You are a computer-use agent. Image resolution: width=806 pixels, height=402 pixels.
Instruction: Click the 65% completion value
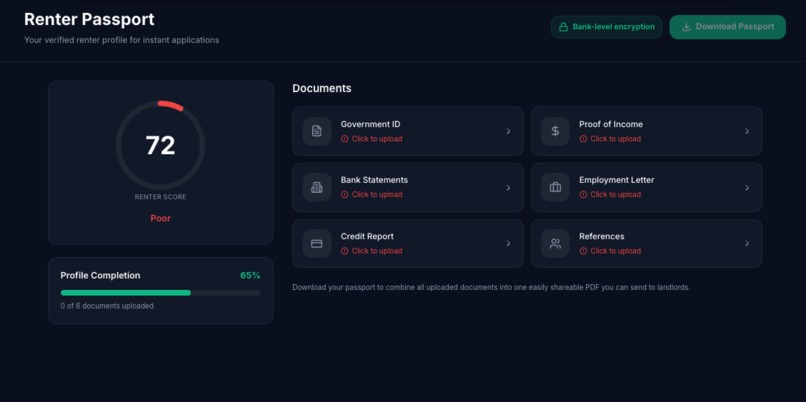coord(250,276)
